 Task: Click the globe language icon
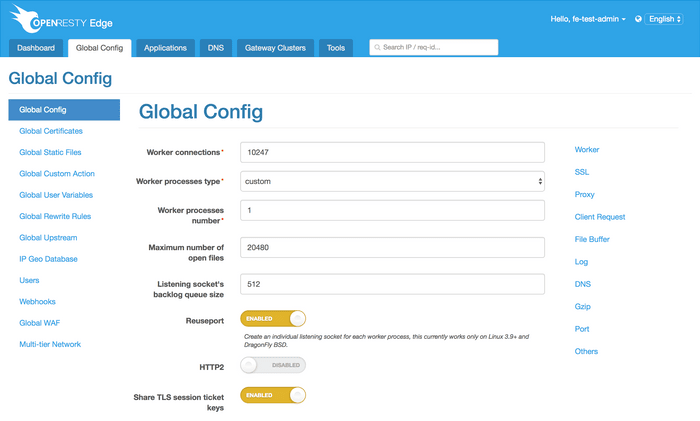638,19
